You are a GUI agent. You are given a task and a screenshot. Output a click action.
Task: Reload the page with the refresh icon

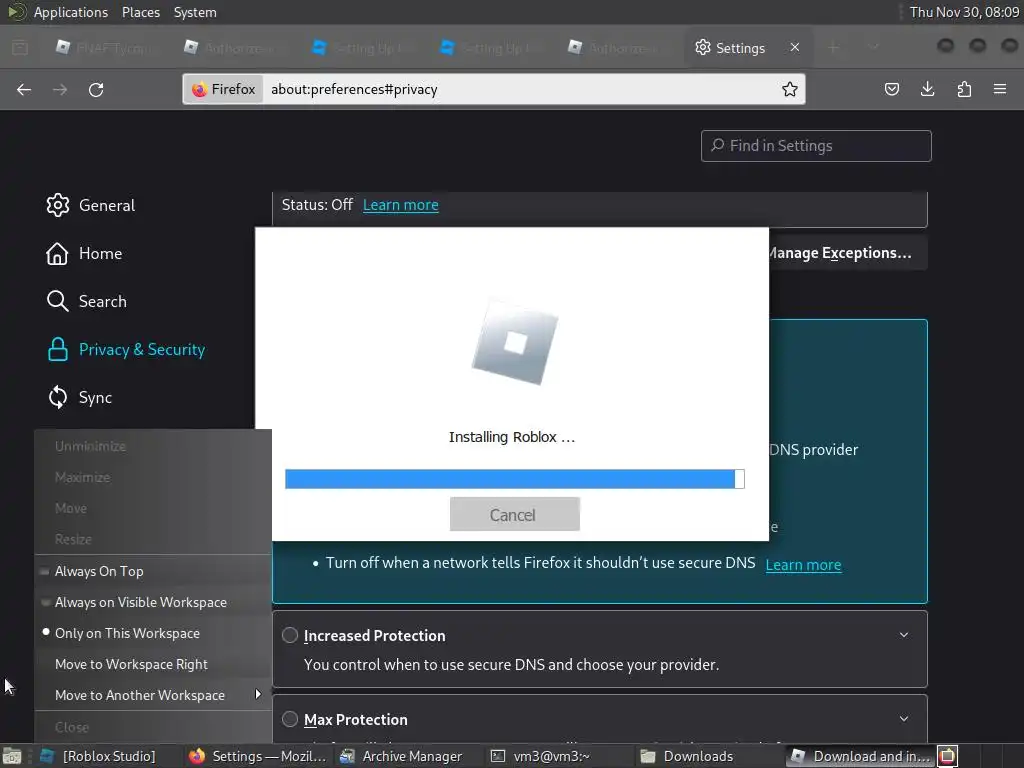point(96,89)
